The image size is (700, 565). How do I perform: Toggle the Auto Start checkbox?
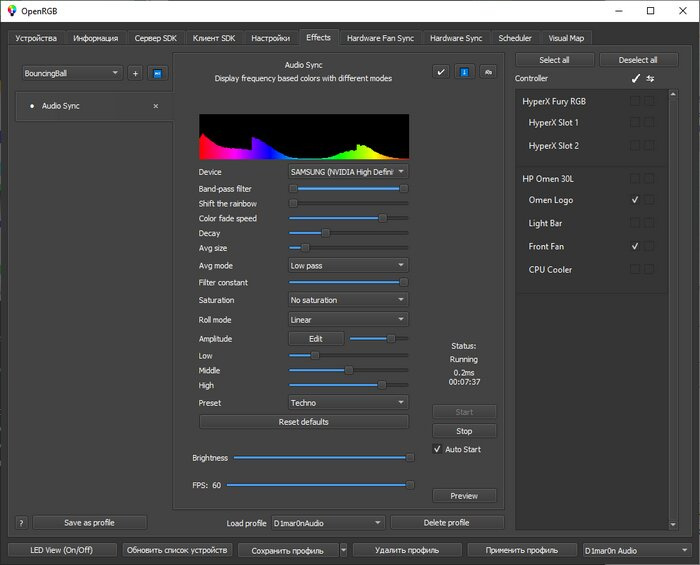click(x=437, y=450)
